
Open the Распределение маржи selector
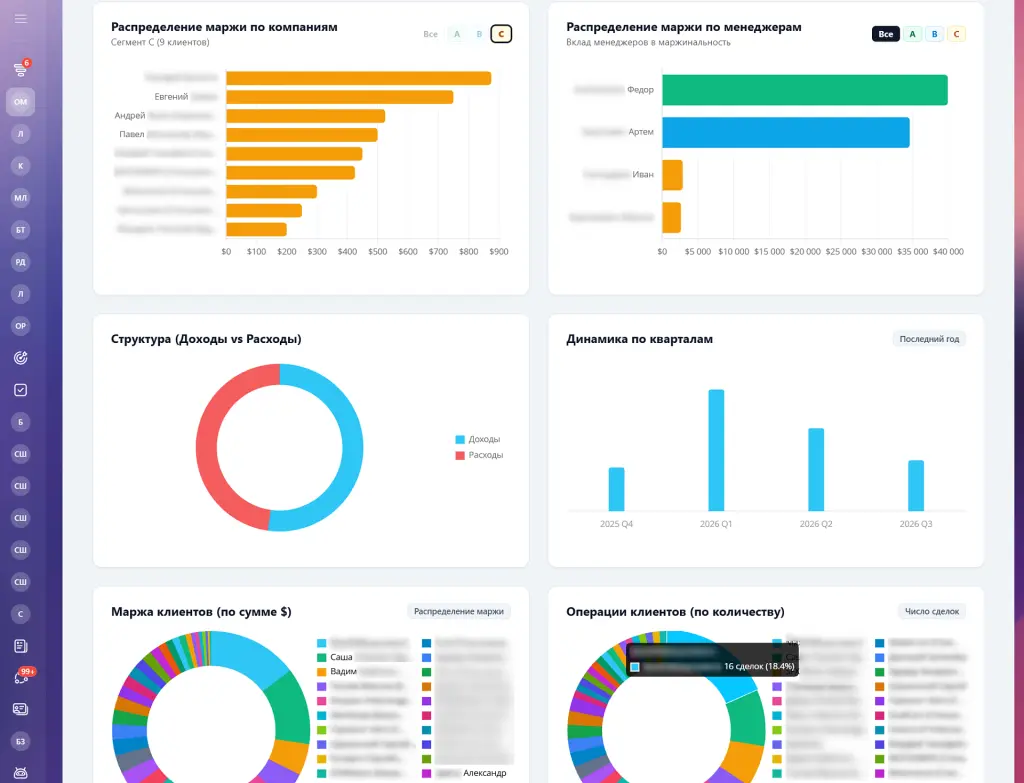pos(458,611)
